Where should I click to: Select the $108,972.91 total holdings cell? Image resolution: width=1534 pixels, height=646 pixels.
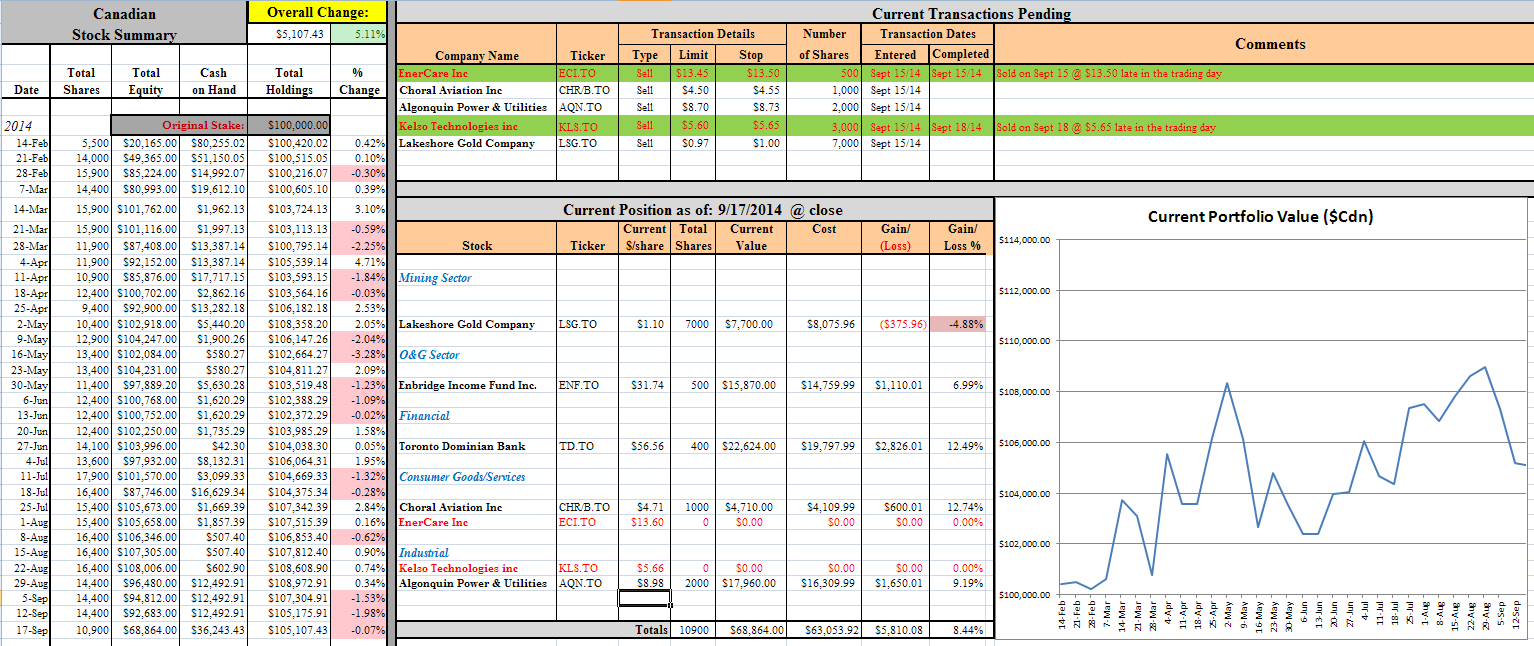pos(289,582)
